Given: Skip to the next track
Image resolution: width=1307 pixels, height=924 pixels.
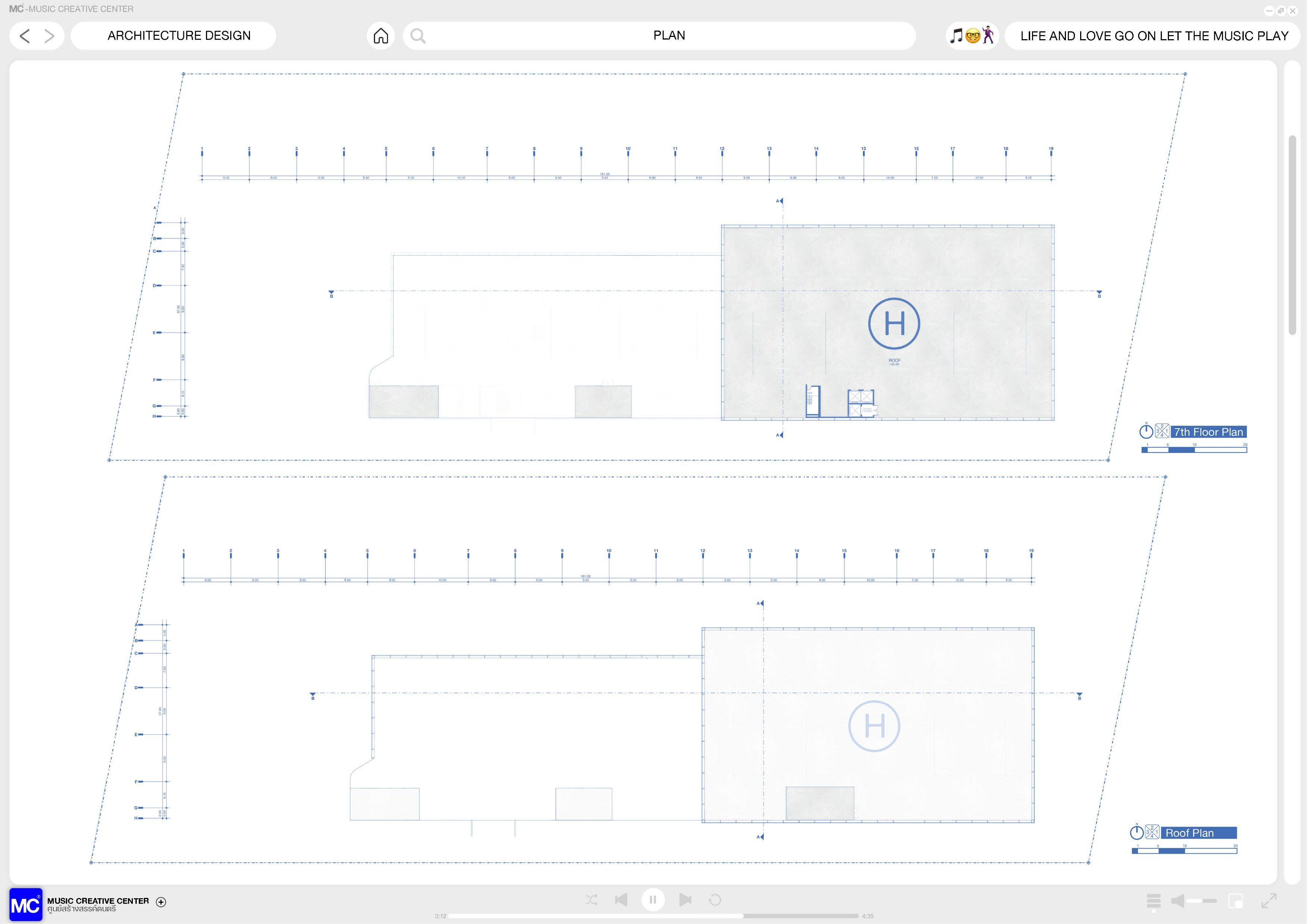Looking at the screenshot, I should point(685,899).
